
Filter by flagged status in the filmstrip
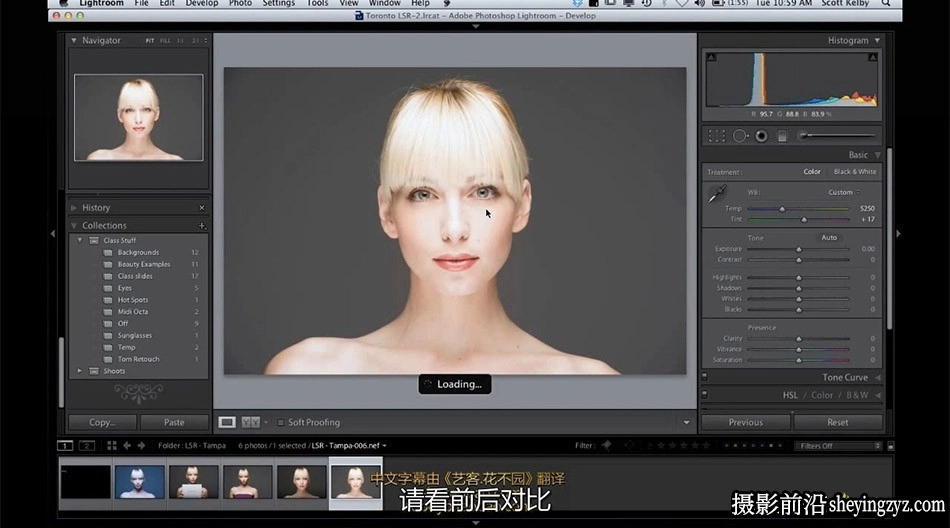(x=606, y=446)
